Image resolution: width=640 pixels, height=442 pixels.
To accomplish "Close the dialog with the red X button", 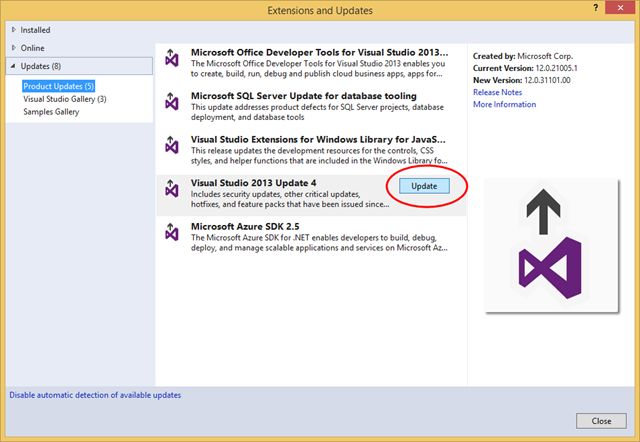I will [x=620, y=8].
